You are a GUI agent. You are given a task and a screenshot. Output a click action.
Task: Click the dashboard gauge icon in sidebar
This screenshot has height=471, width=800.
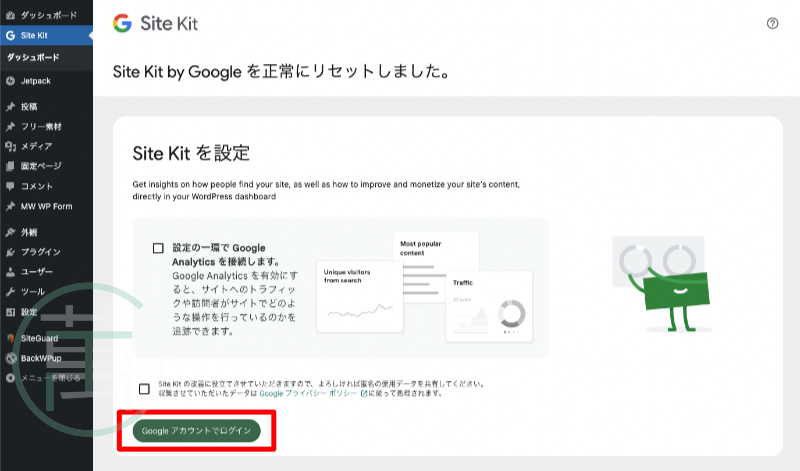pyautogui.click(x=10, y=15)
